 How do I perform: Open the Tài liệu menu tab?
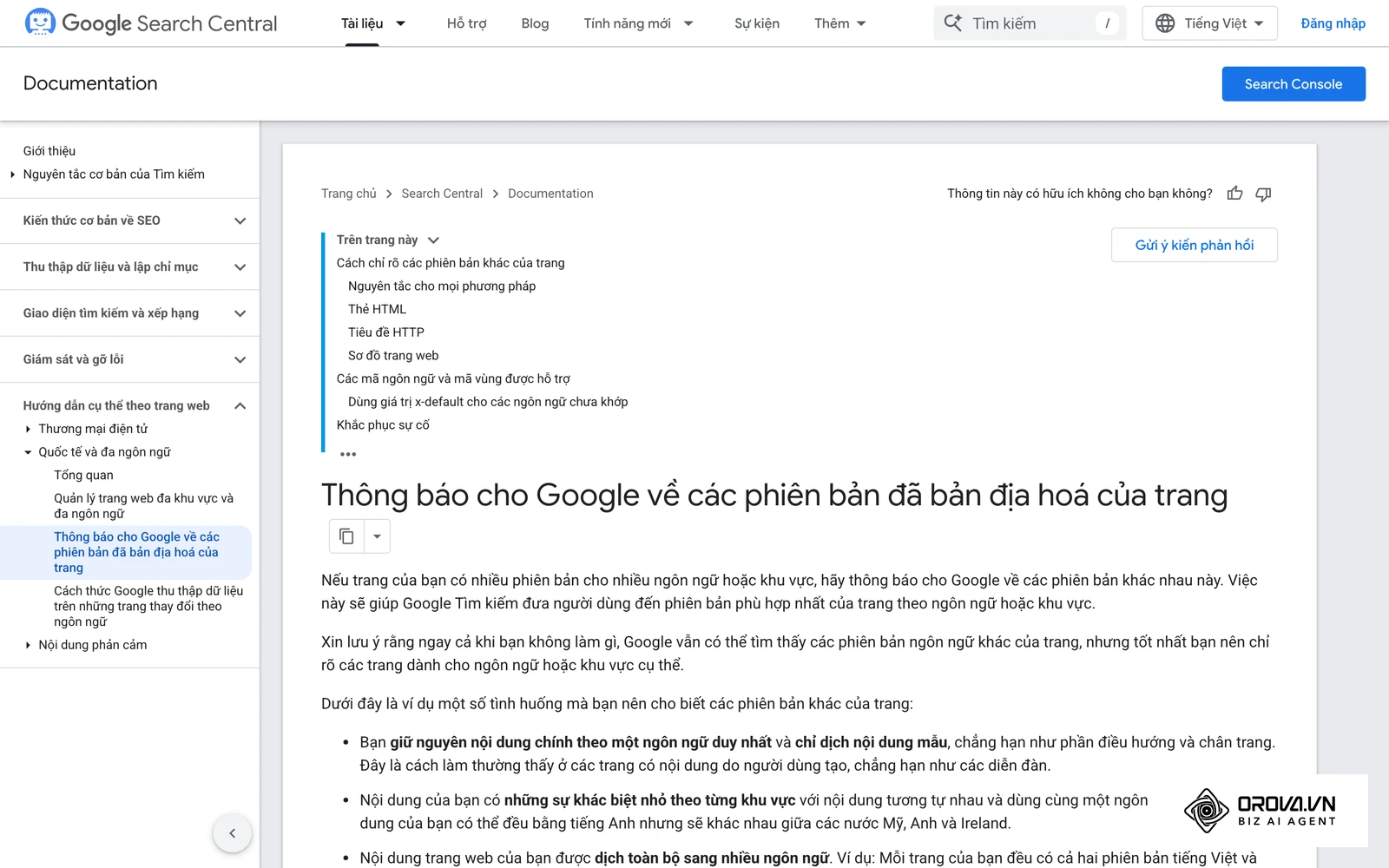click(x=362, y=23)
